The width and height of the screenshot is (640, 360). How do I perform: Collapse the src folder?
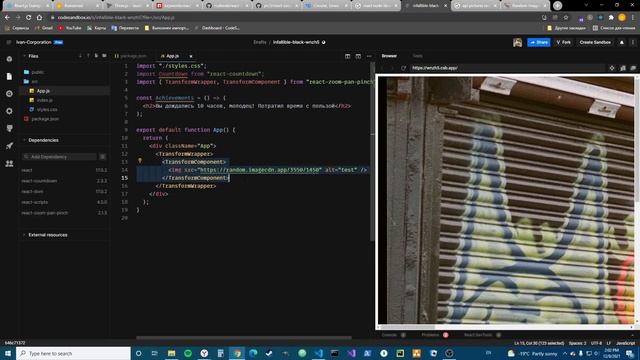pyautogui.click(x=34, y=81)
